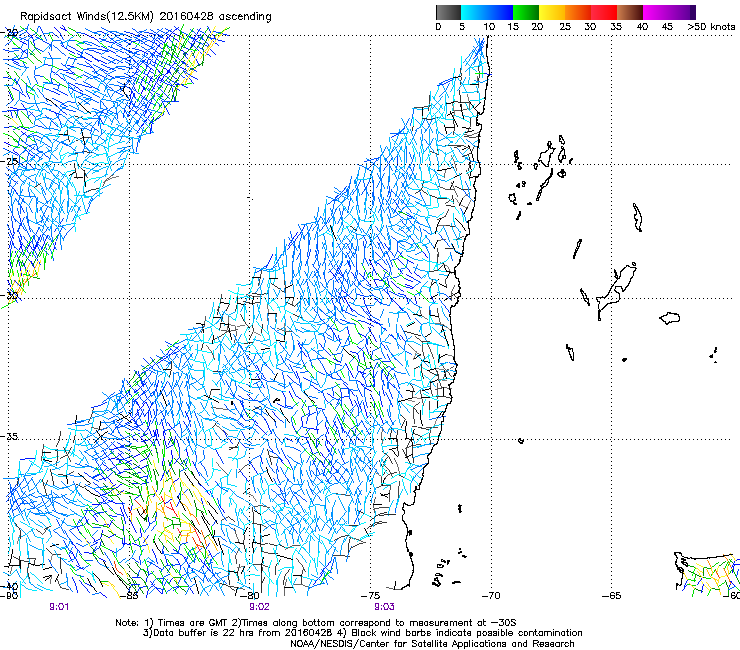Screen dimensions: 740x650
Task: Click the red 30-35 knots legend swatch
Action: click(604, 12)
